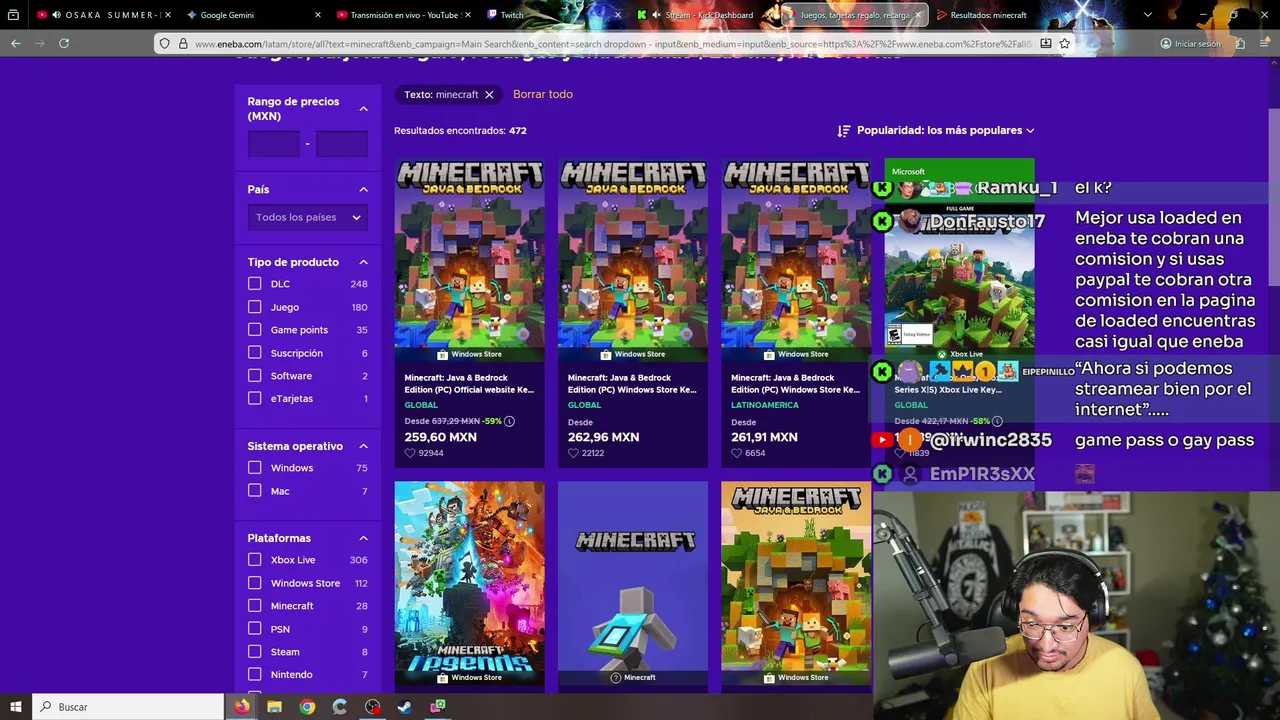This screenshot has width=1280, height=720.
Task: Click the Firefox tab list icon at top left
Action: (14, 15)
